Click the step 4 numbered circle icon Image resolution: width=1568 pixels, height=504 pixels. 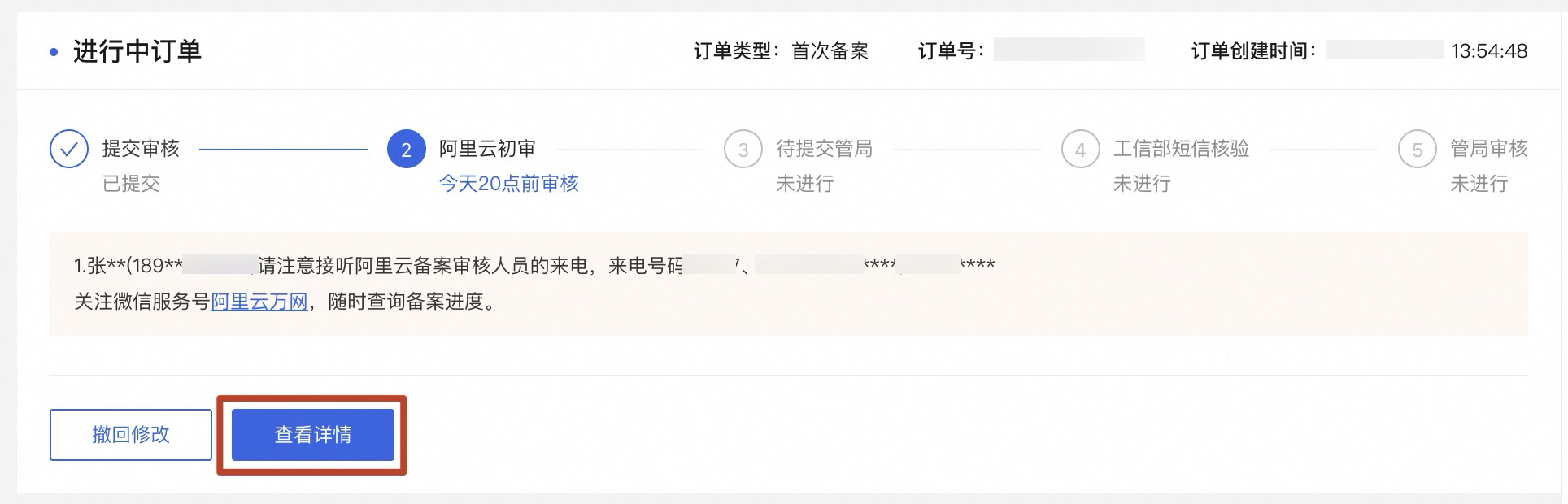tap(1080, 150)
